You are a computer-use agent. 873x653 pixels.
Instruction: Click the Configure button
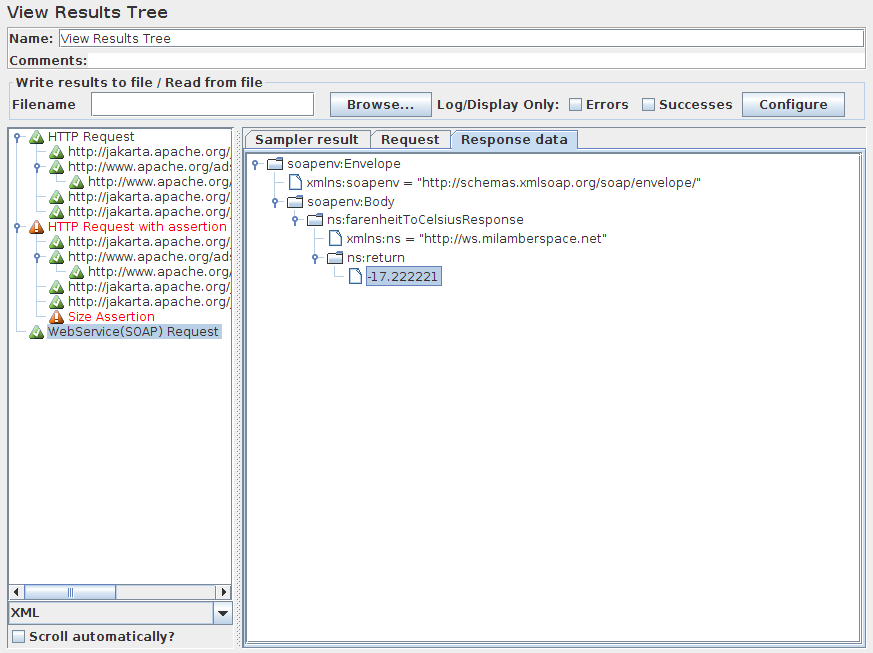tap(793, 105)
